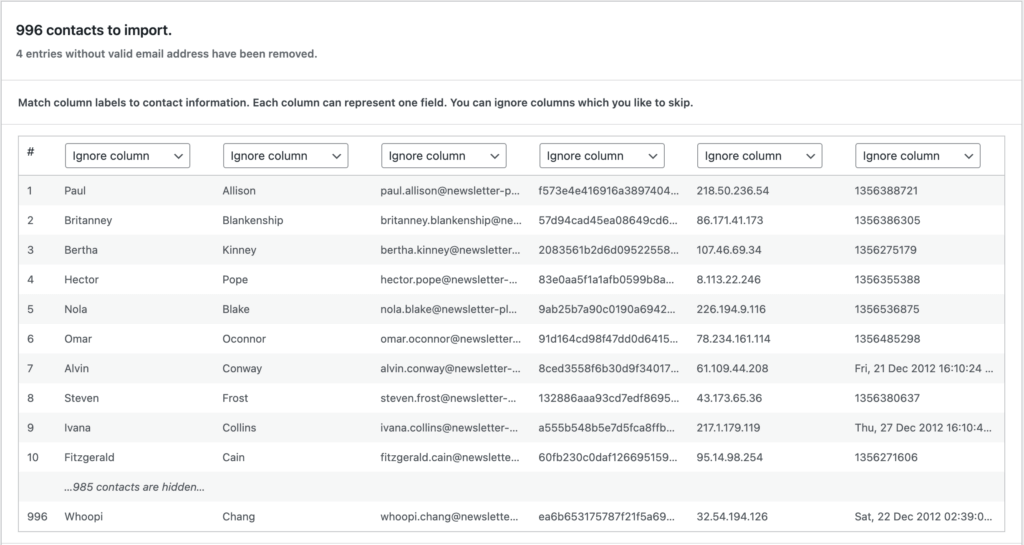Click the '996 contacts to import' heading
Viewport: 1024px width, 545px height.
93,31
